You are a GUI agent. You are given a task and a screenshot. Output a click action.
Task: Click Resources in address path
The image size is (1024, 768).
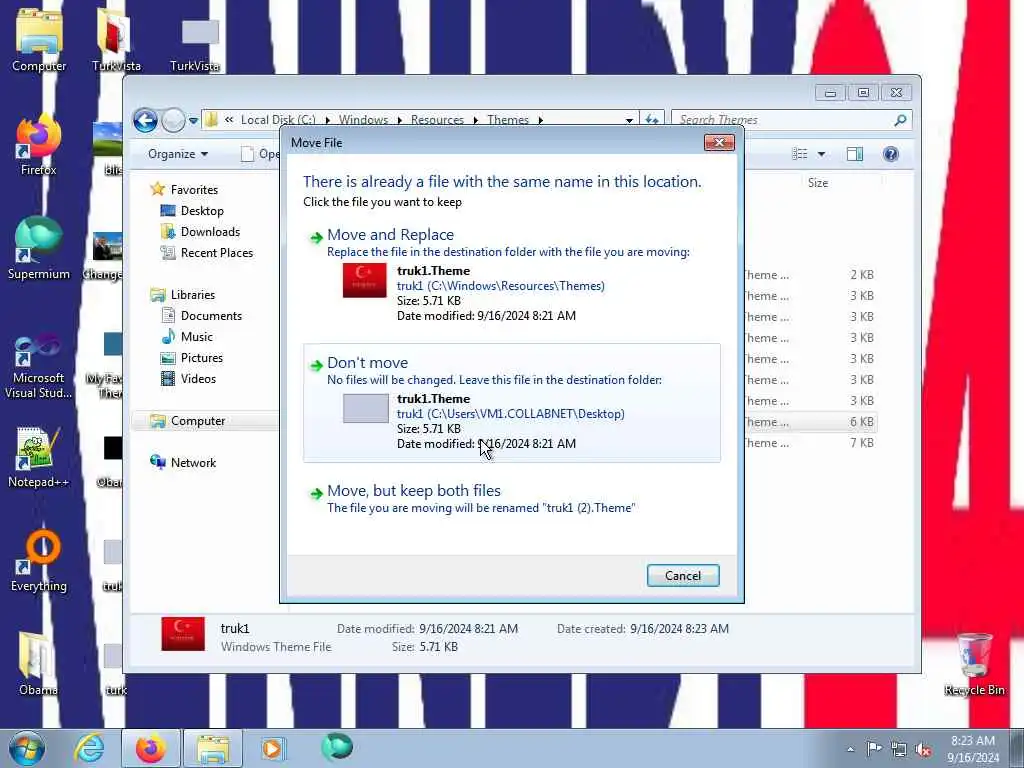coord(437,120)
